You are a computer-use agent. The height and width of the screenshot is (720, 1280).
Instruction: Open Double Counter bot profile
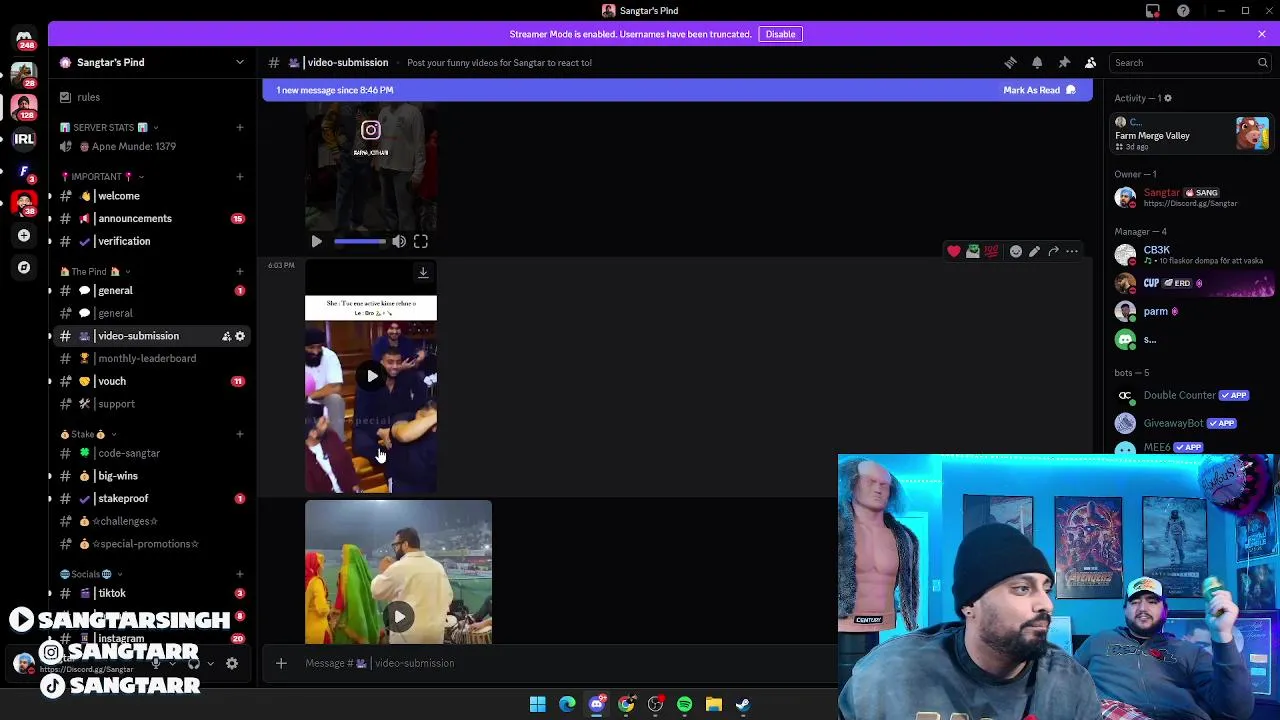(1191, 395)
